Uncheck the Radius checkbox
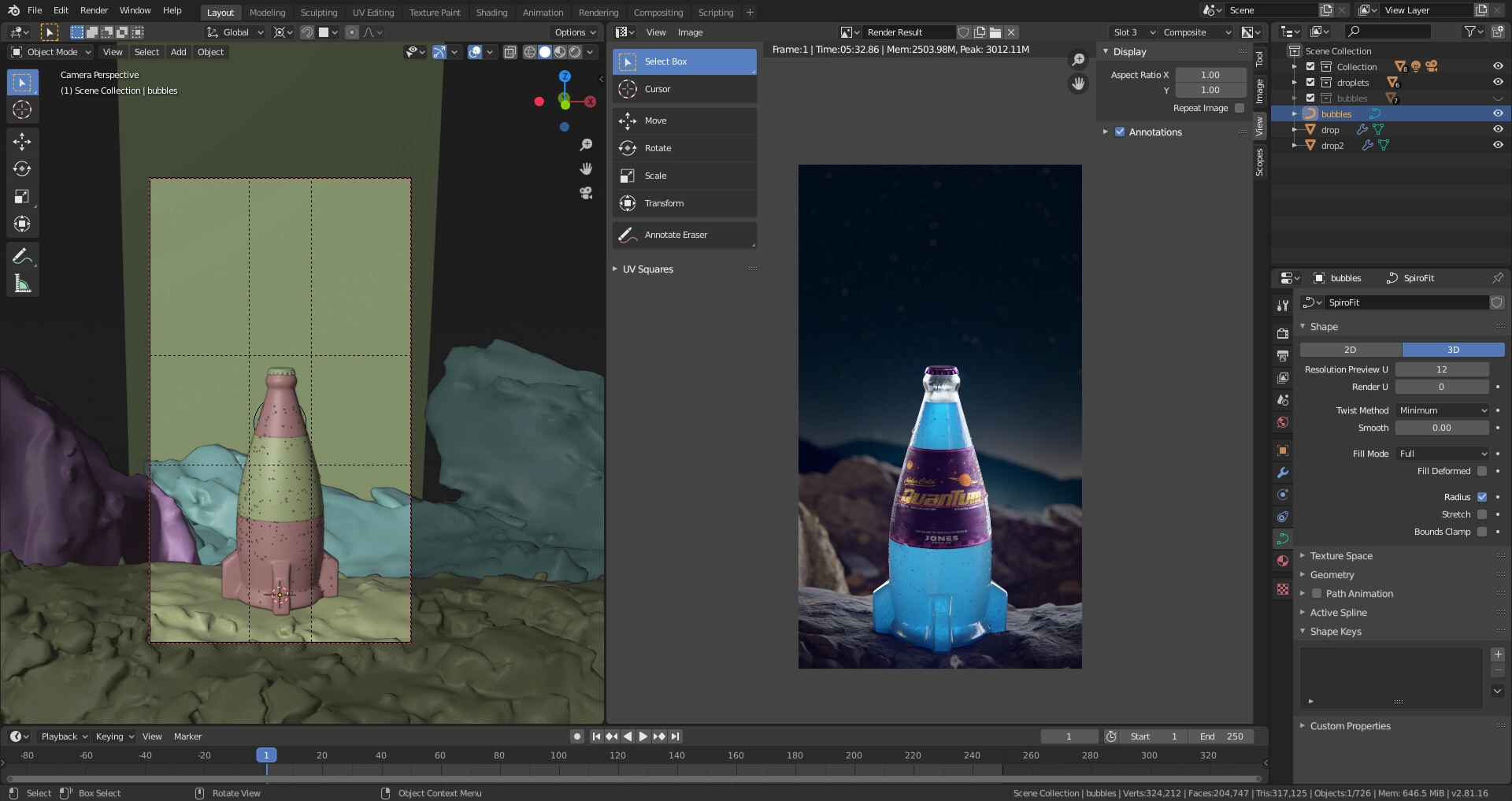Viewport: 1512px width, 801px height. click(1481, 497)
